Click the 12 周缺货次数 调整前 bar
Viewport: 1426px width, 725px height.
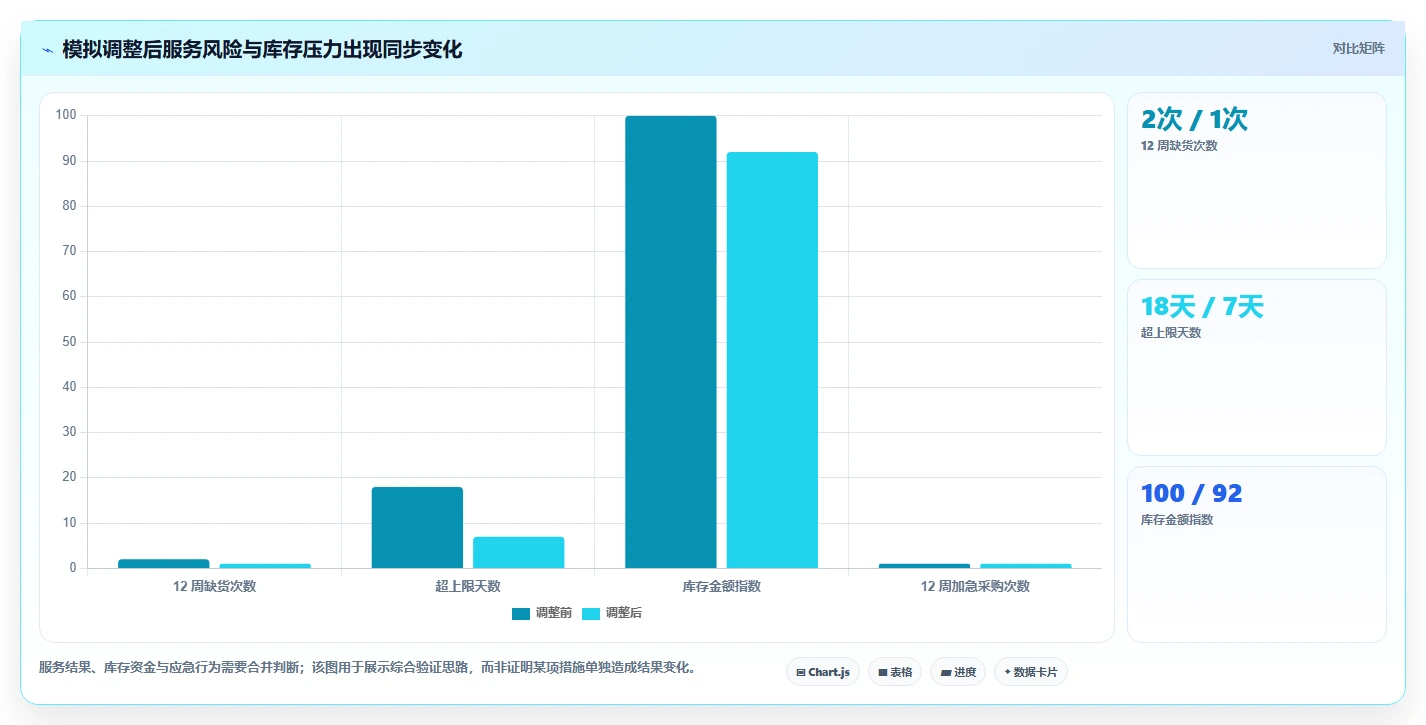(164, 564)
